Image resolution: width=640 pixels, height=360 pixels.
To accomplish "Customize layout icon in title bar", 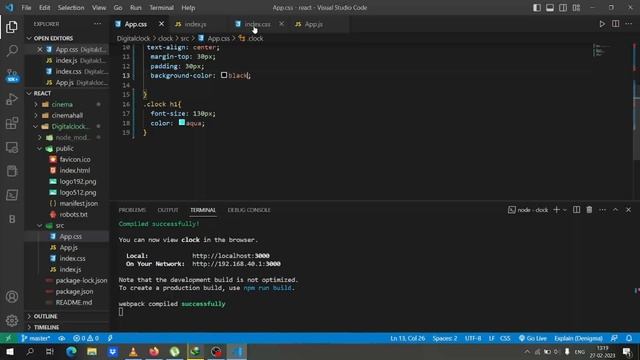I will [x=576, y=8].
